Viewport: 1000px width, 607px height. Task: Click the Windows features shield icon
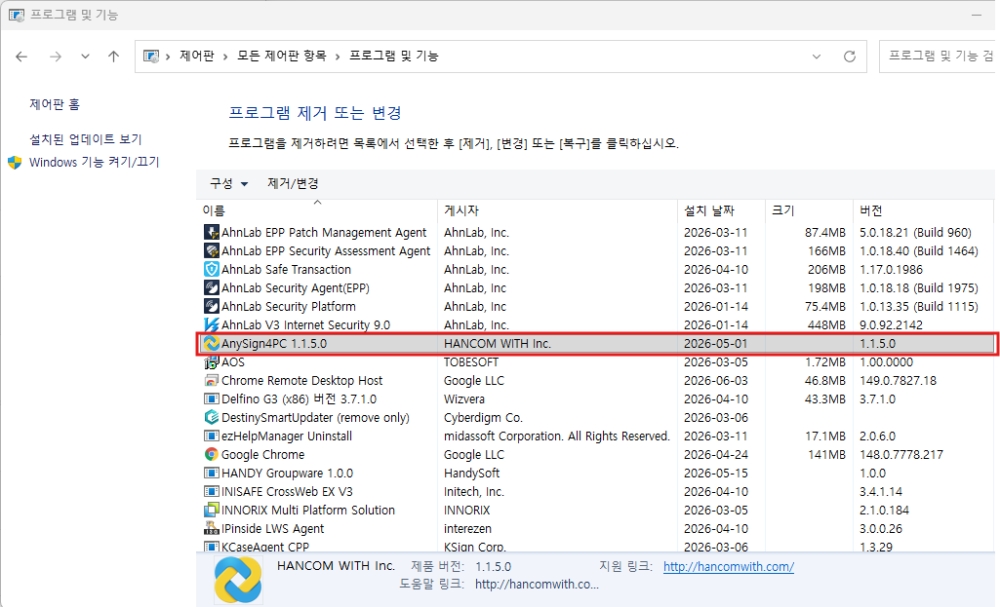coord(15,163)
